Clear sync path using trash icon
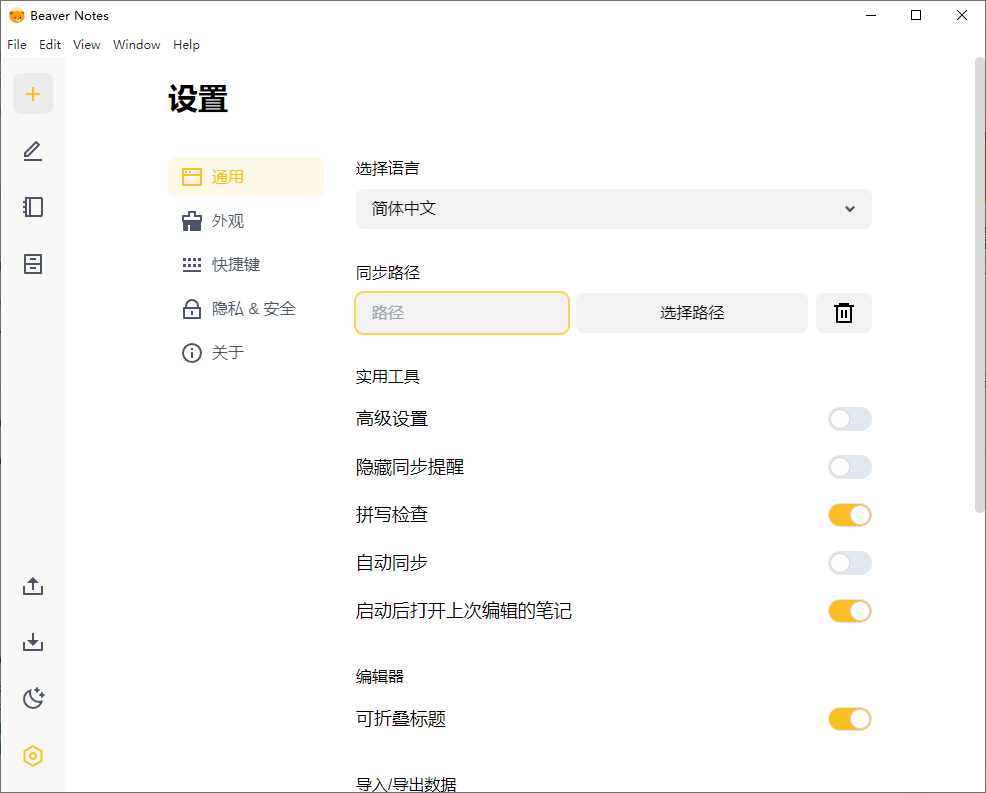The width and height of the screenshot is (986, 793). coord(843,312)
